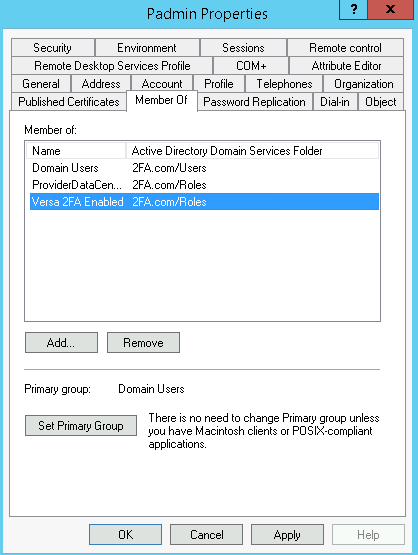
Task: Confirm with the OK button
Action: click(126, 534)
